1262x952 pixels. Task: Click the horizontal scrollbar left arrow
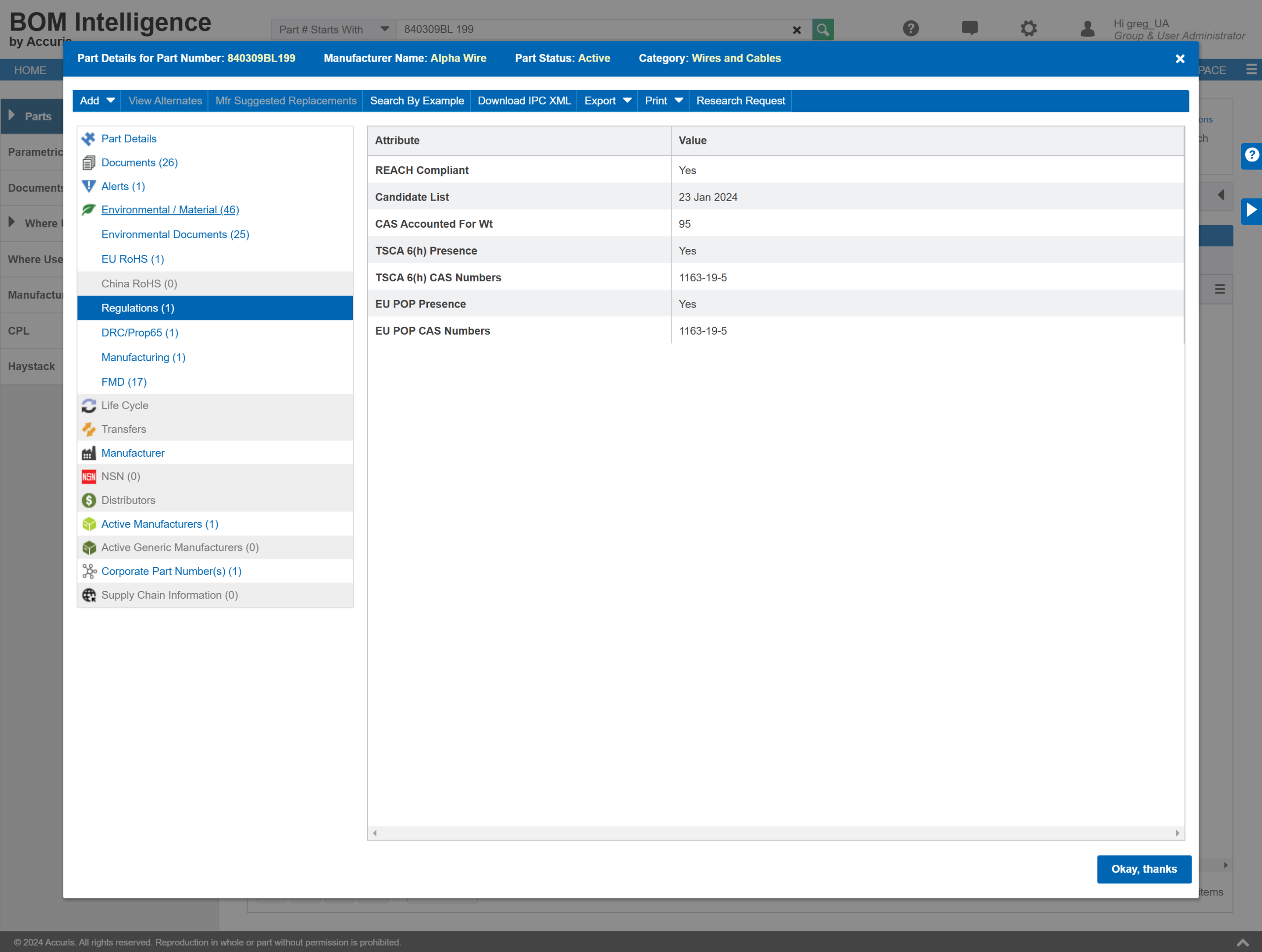375,833
